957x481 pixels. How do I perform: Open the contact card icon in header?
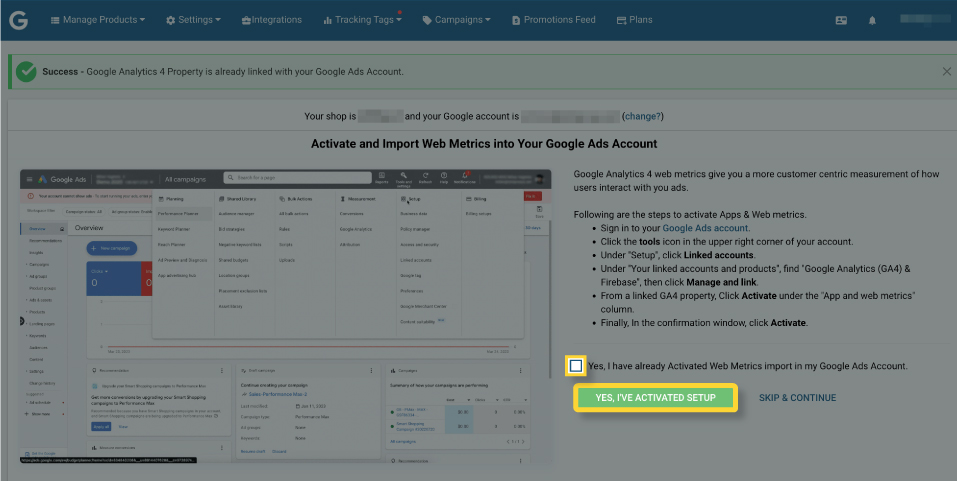(x=841, y=20)
